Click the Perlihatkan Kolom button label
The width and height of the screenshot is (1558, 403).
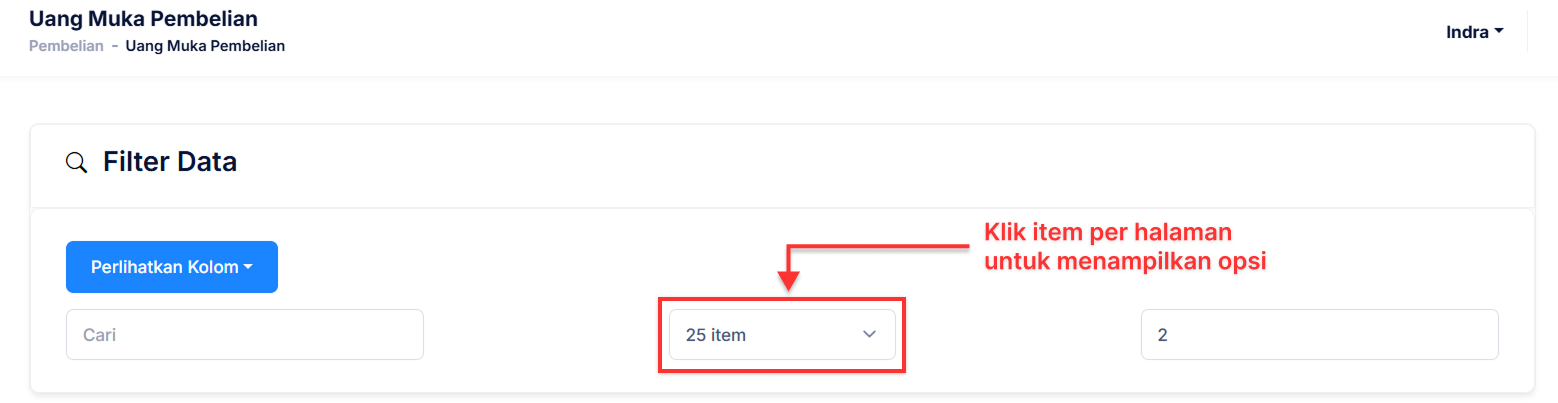coord(164,267)
